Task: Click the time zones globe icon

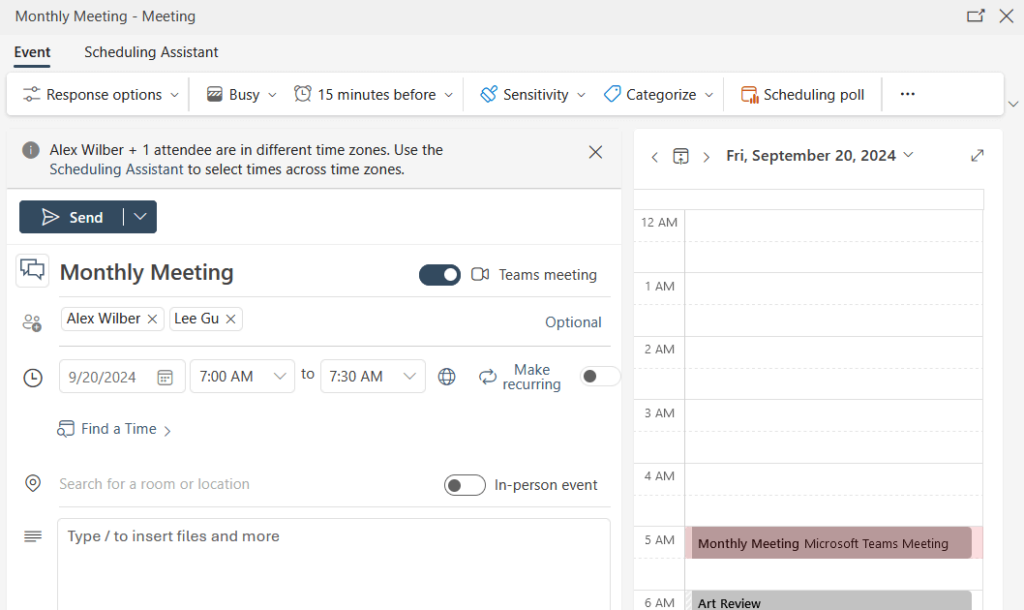Action: coord(447,377)
